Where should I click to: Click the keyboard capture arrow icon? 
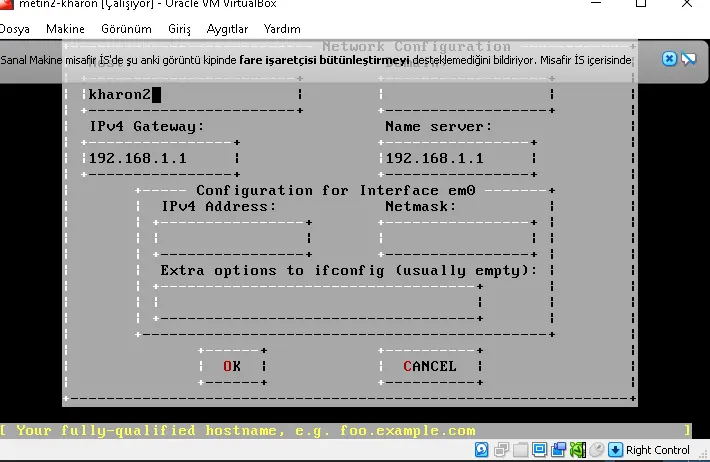615,450
